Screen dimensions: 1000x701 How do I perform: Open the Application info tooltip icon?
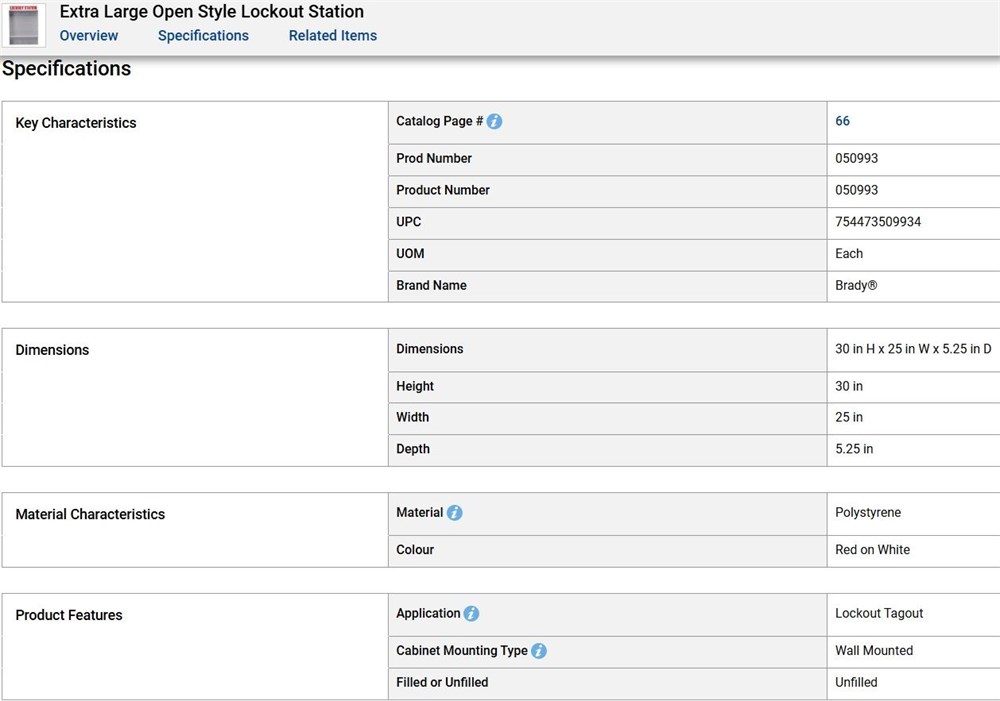coord(471,614)
